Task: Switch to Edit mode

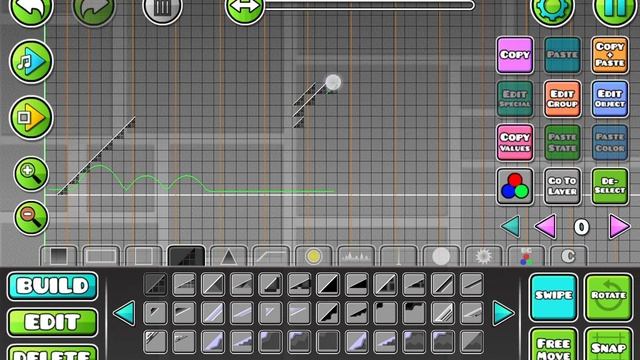Action: click(53, 322)
